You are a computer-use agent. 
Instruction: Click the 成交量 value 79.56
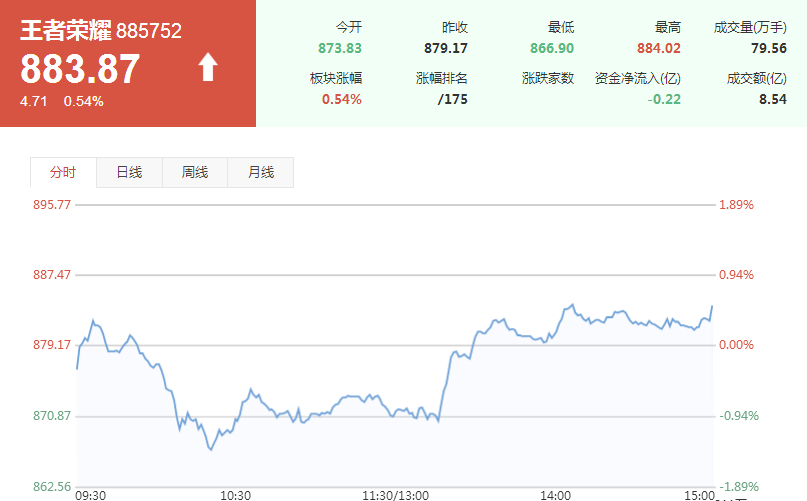tap(769, 48)
